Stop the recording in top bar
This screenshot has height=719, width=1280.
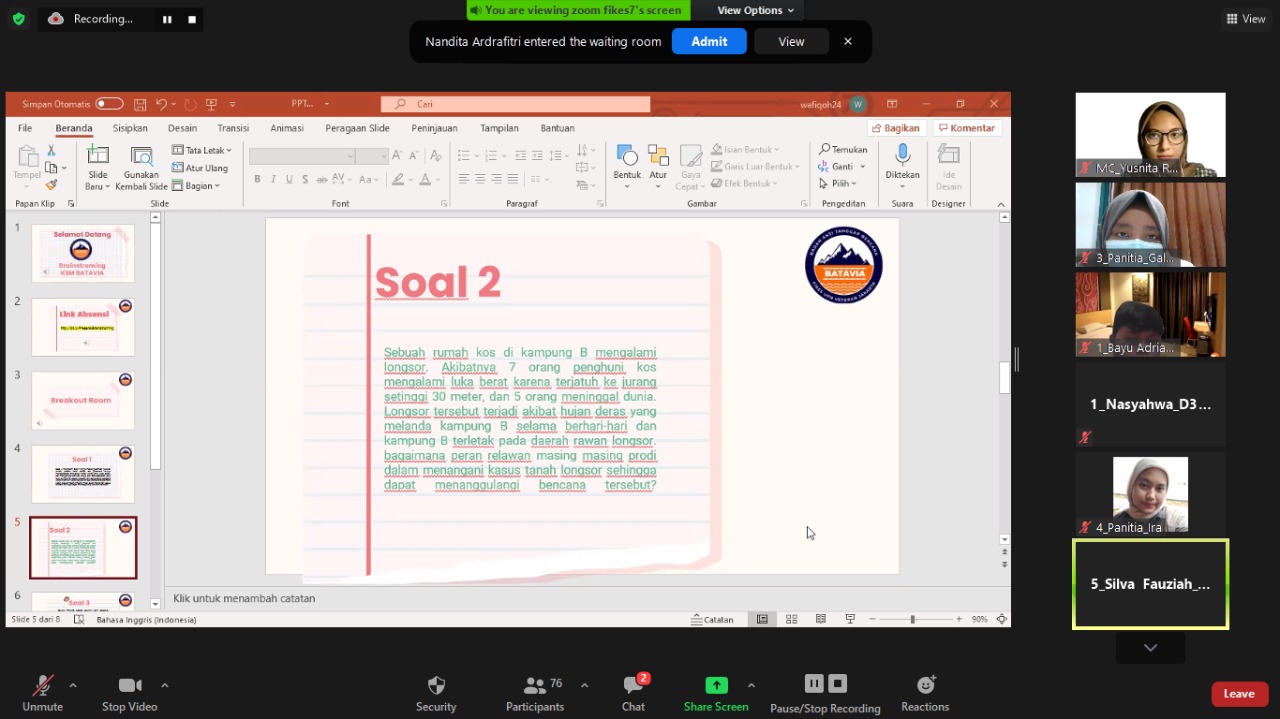pos(192,19)
